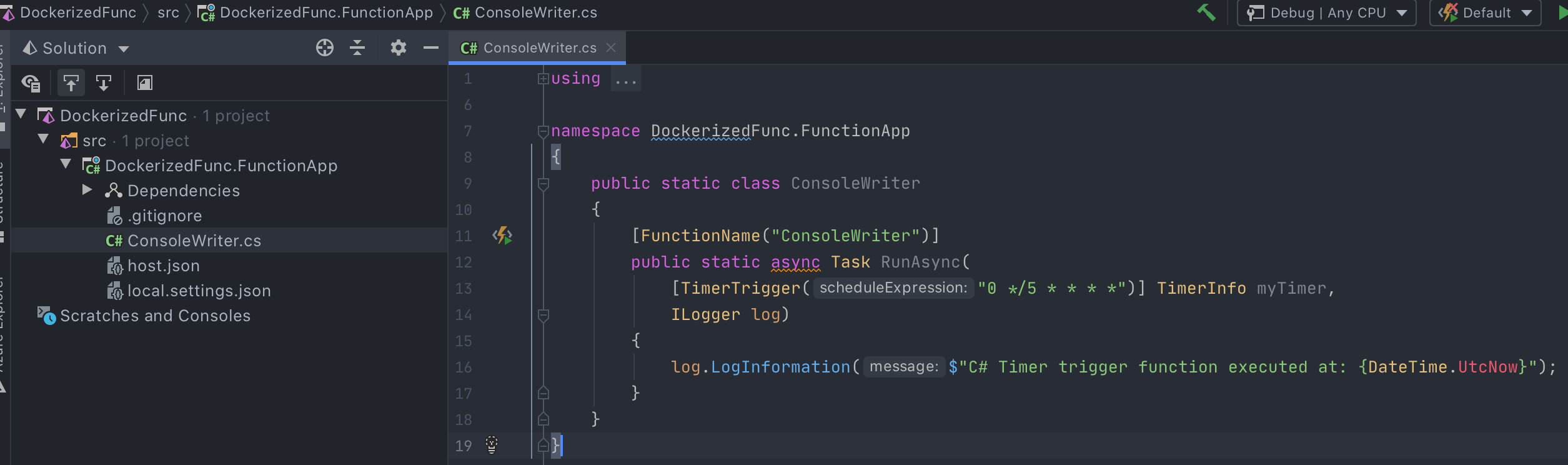Collapse the src folder node
Viewport: 1568px width, 465px height.
click(x=43, y=139)
